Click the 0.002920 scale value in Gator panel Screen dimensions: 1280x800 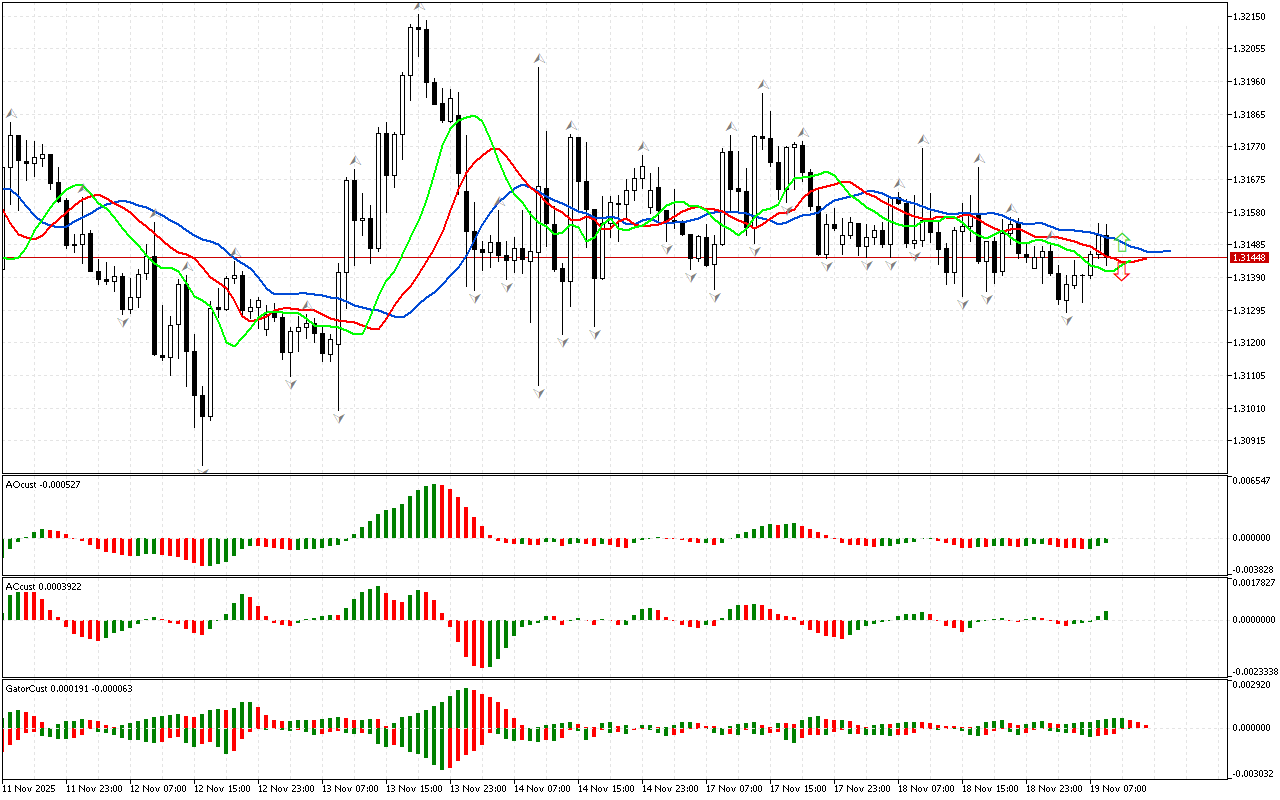pyautogui.click(x=1251, y=686)
